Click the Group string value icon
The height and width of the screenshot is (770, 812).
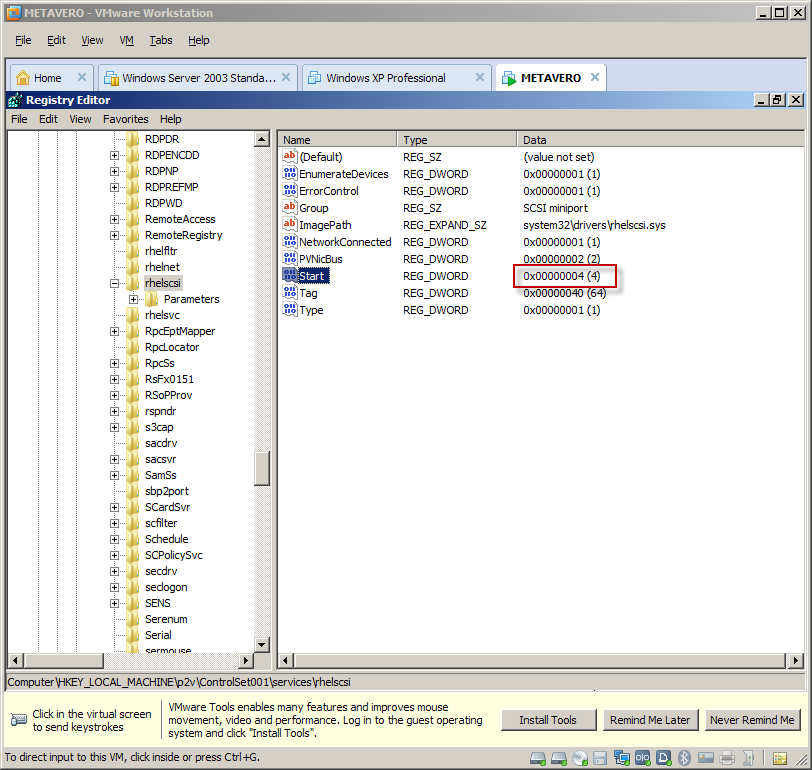289,207
